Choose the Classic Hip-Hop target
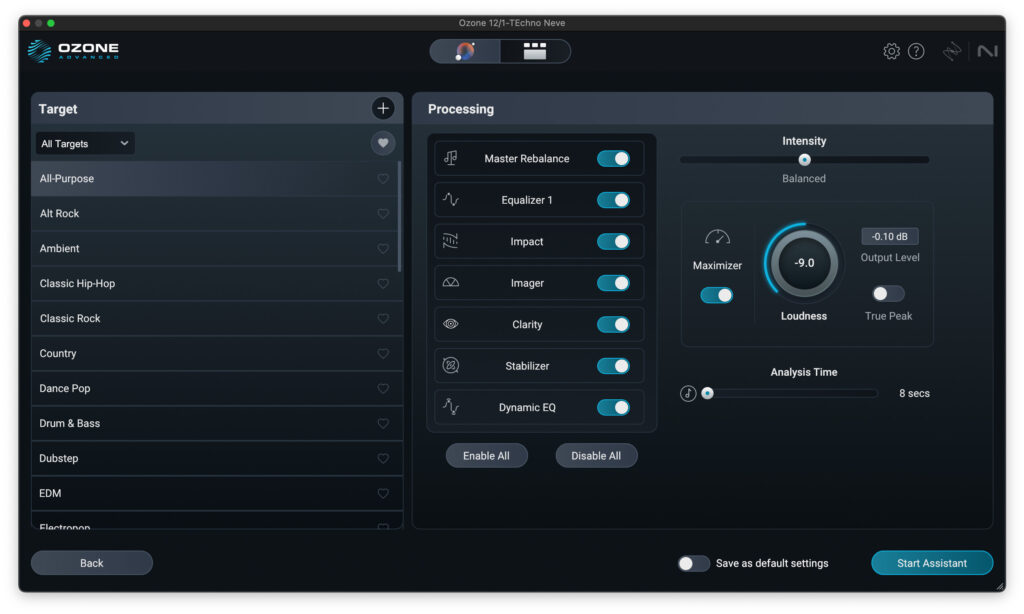The height and width of the screenshot is (614, 1024). point(214,283)
